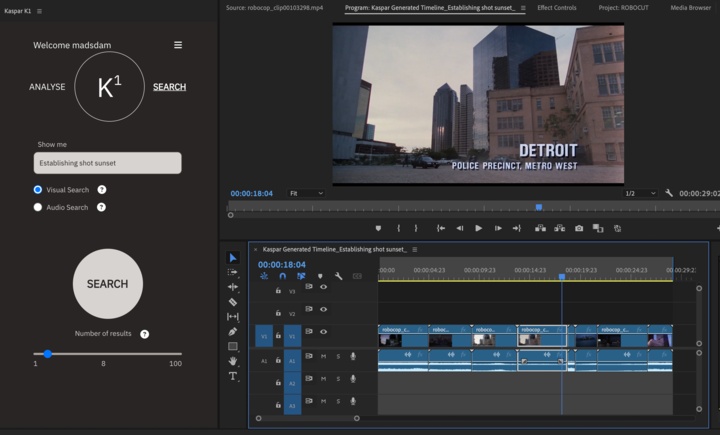Solo audio track A1
This screenshot has height=435, width=720.
pos(338,356)
